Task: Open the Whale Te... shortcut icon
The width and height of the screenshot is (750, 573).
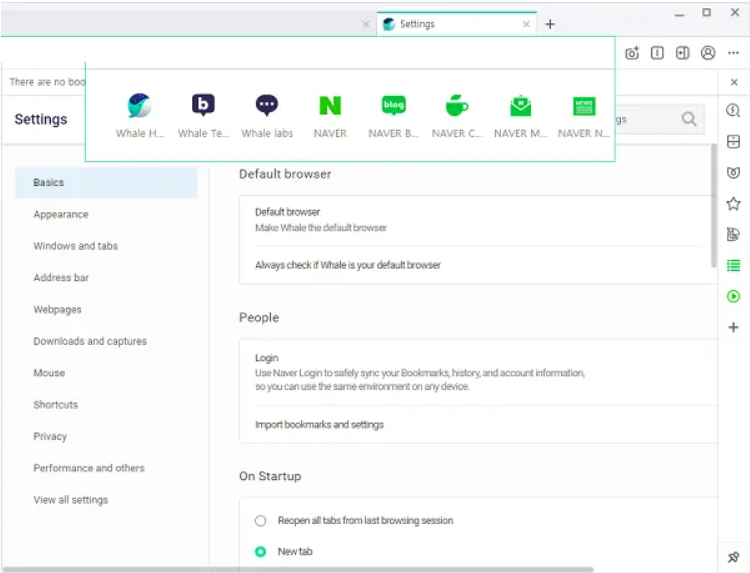Action: click(x=203, y=106)
